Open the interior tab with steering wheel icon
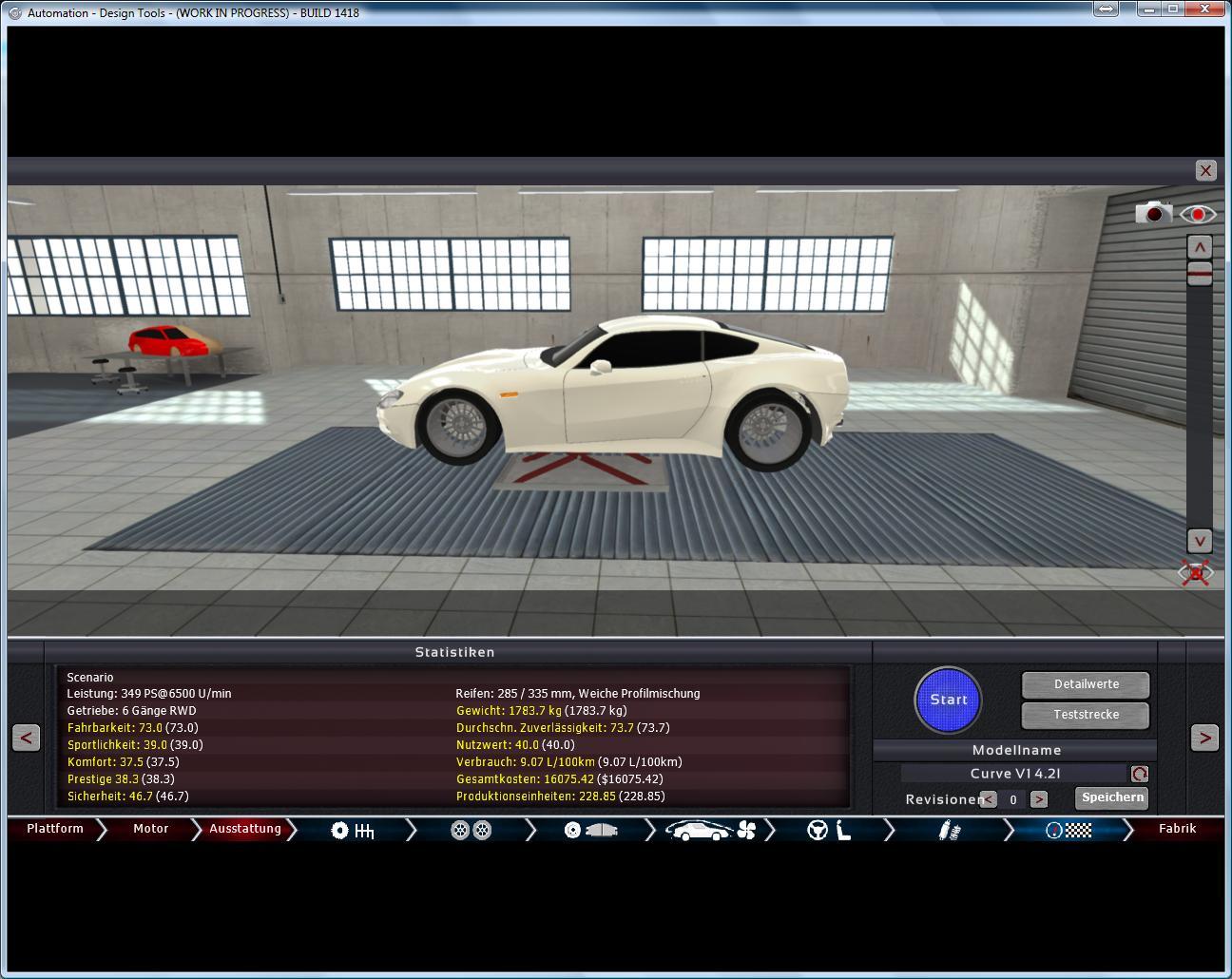The width and height of the screenshot is (1232, 979). point(828,831)
